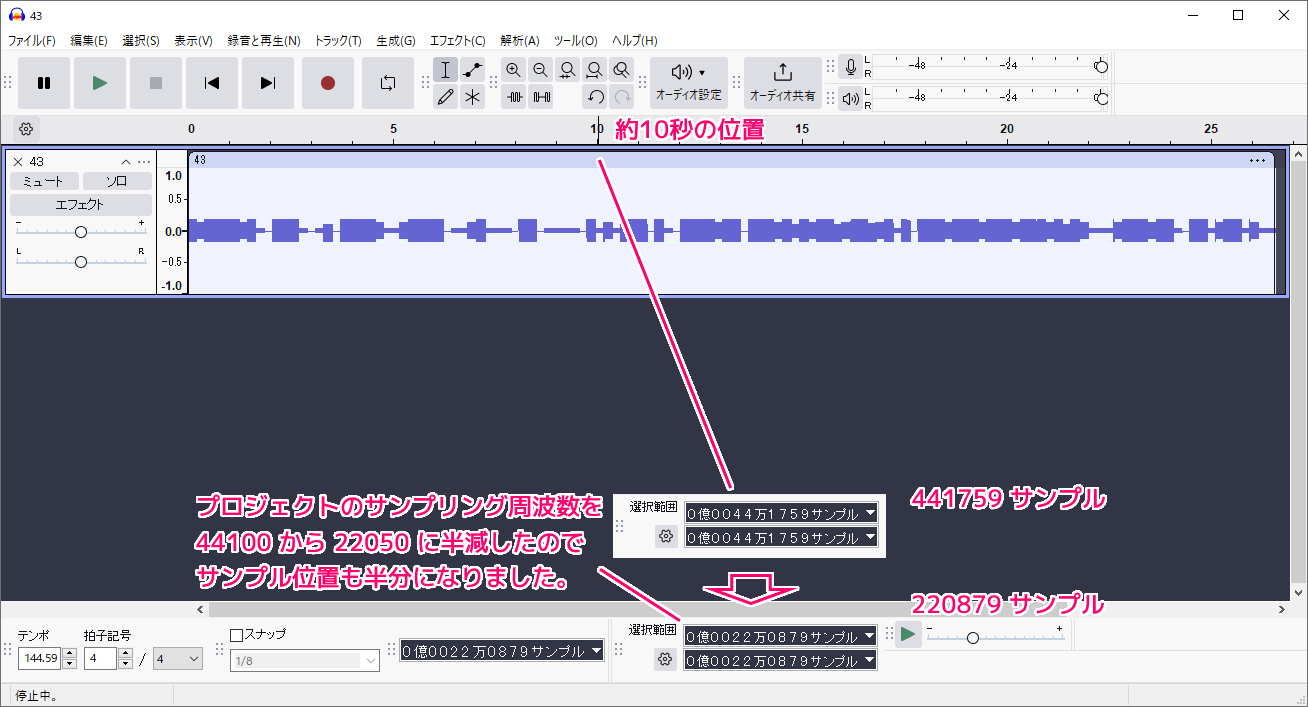This screenshot has height=707, width=1308.
Task: Select the Draw pencil tool
Action: click(x=446, y=97)
